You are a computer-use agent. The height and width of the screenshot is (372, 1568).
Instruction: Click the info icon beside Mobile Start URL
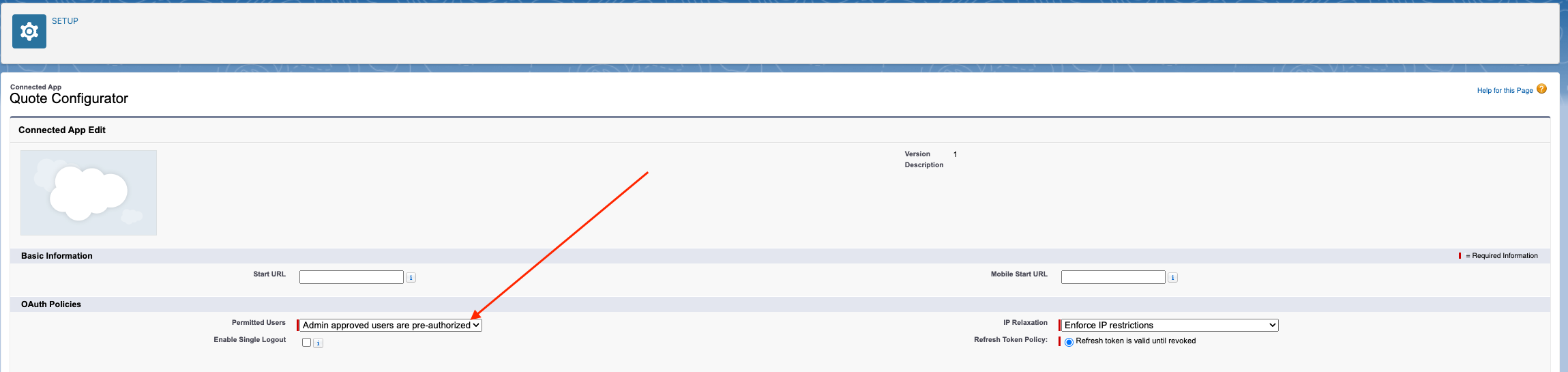(1172, 278)
